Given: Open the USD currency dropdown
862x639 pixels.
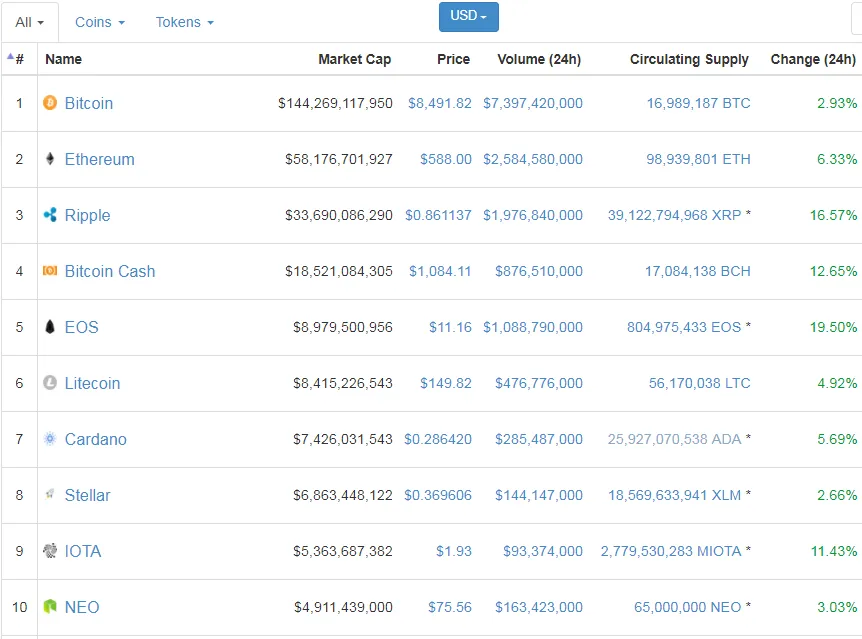Looking at the screenshot, I should point(468,16).
